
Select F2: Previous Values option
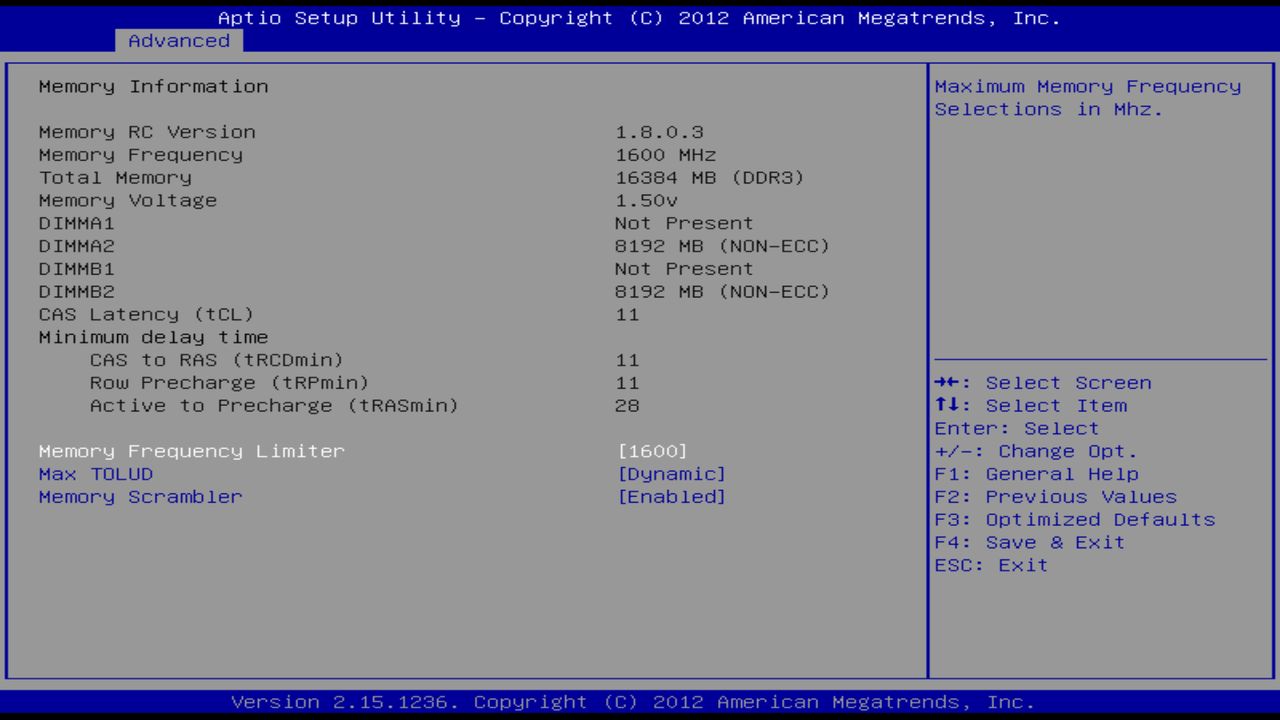tap(1054, 496)
